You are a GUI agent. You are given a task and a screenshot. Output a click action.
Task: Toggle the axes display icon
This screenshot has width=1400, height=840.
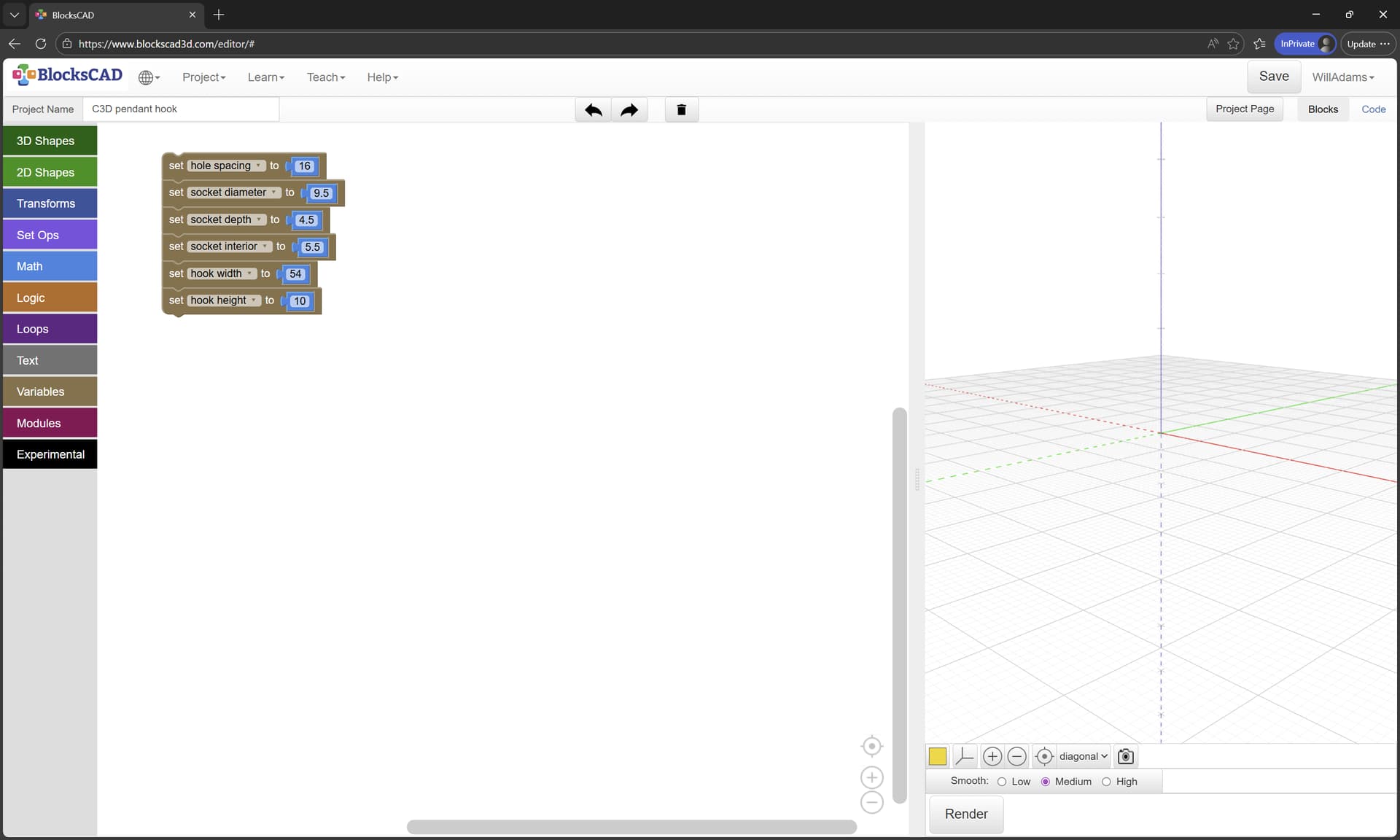(x=964, y=756)
